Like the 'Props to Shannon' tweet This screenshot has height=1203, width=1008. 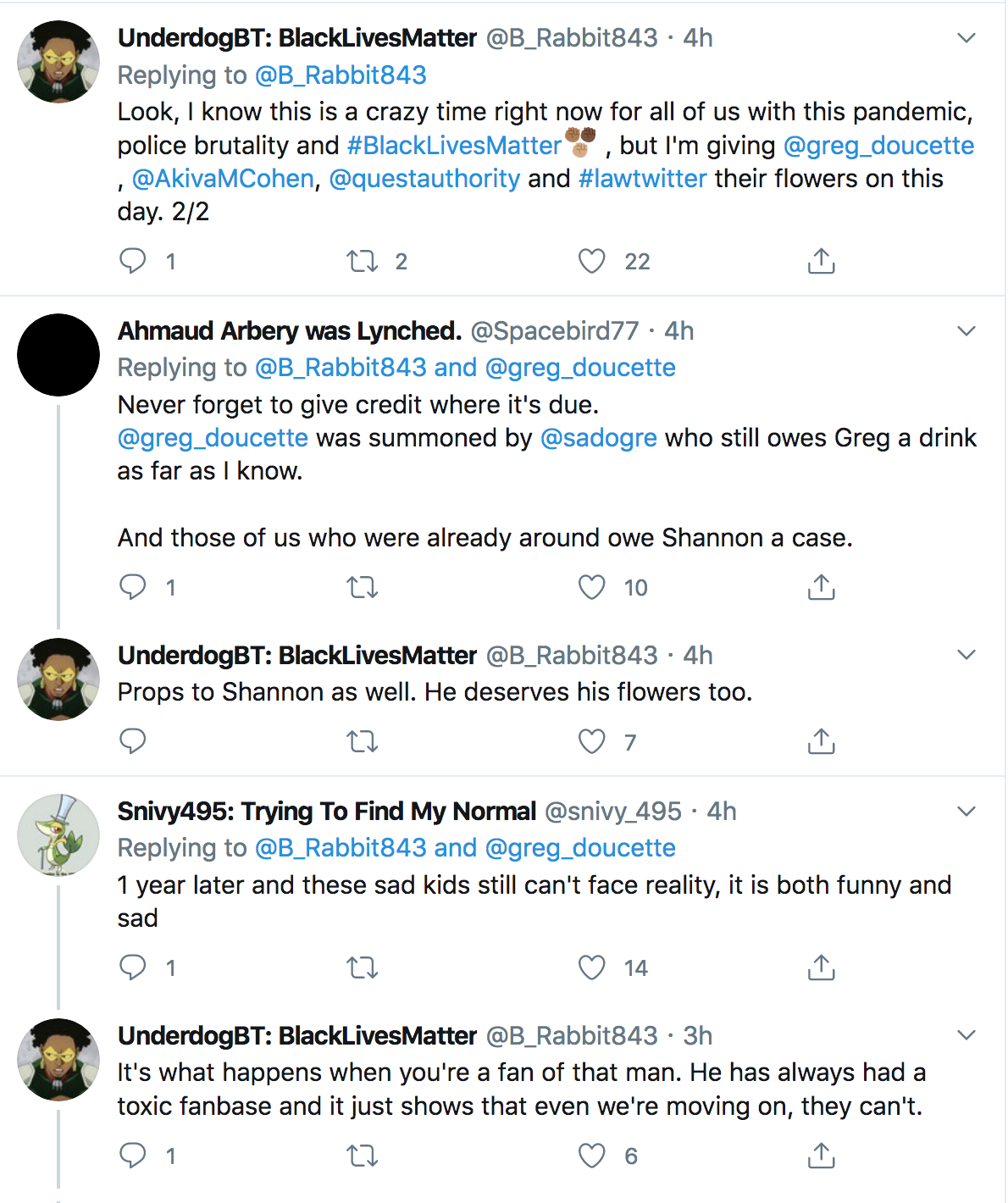point(591,741)
